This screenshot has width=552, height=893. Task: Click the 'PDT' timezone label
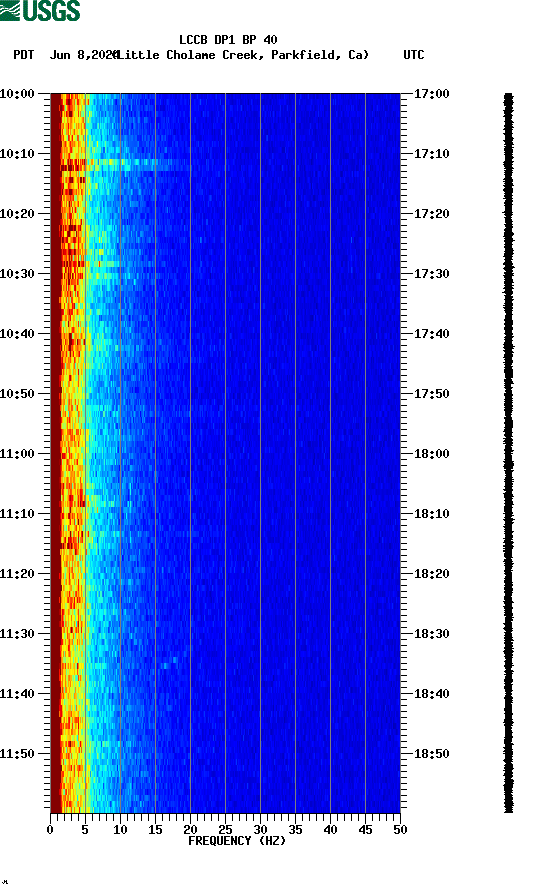[23, 55]
